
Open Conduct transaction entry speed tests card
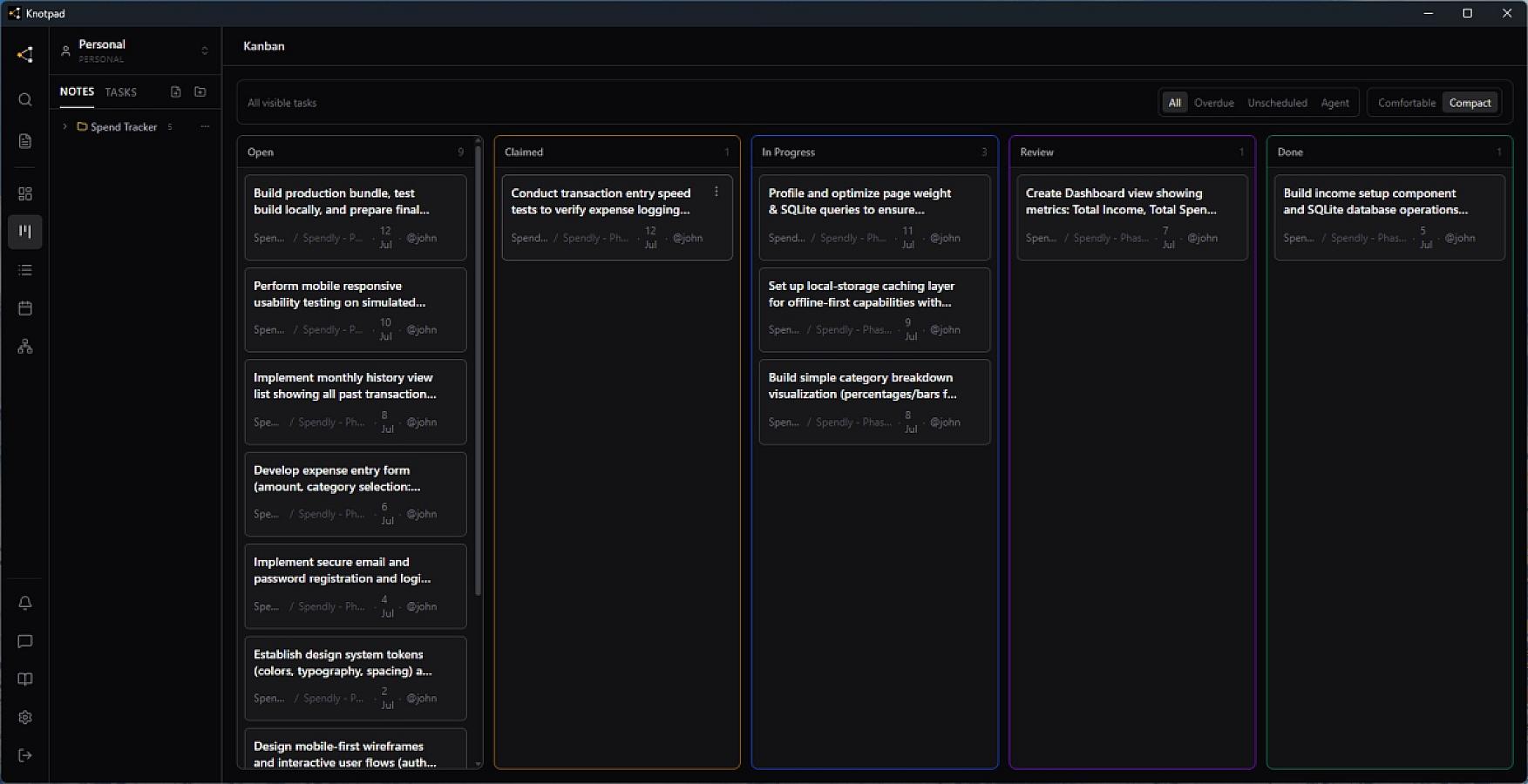tap(617, 217)
